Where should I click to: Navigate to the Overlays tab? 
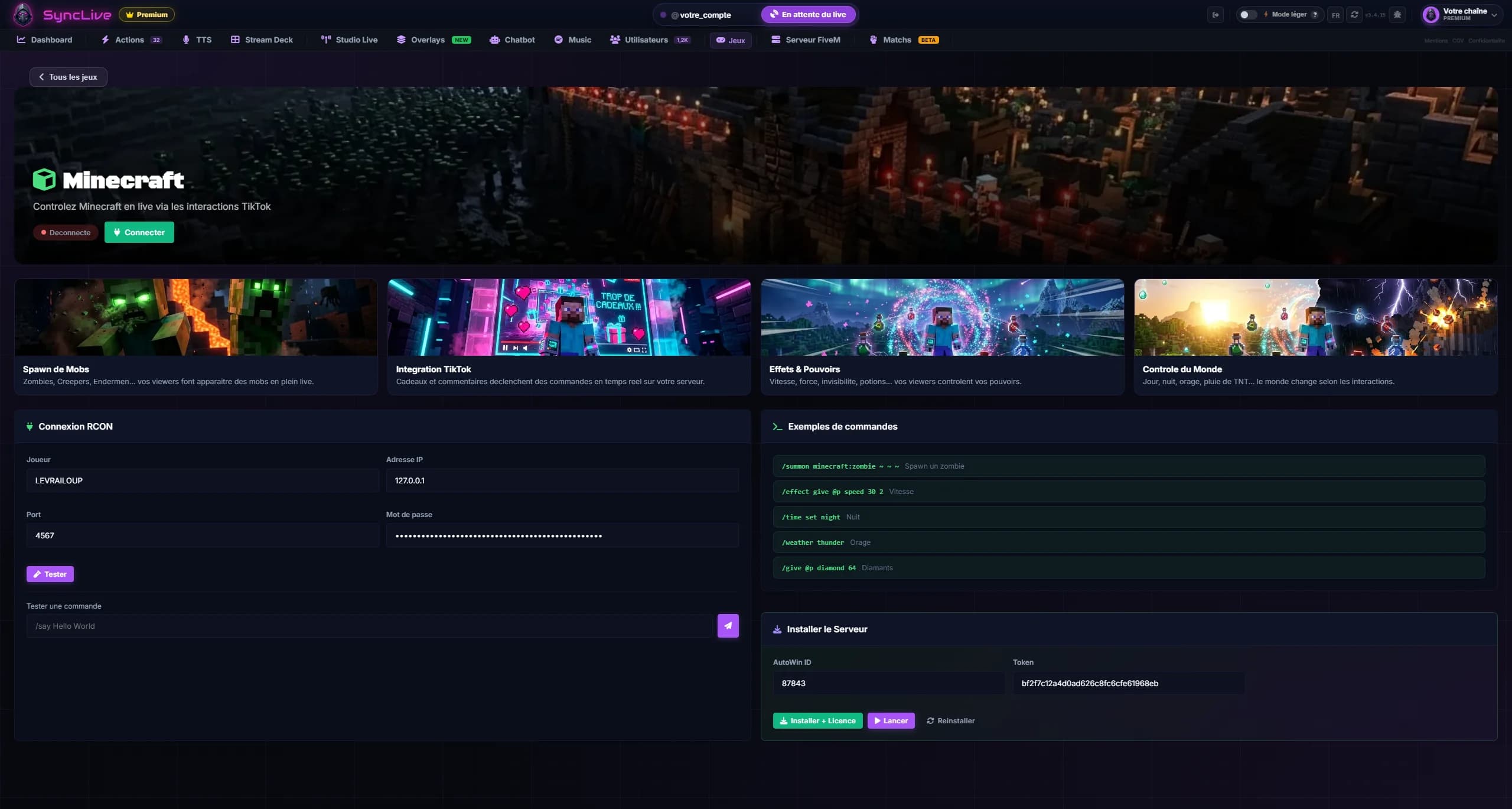(434, 40)
